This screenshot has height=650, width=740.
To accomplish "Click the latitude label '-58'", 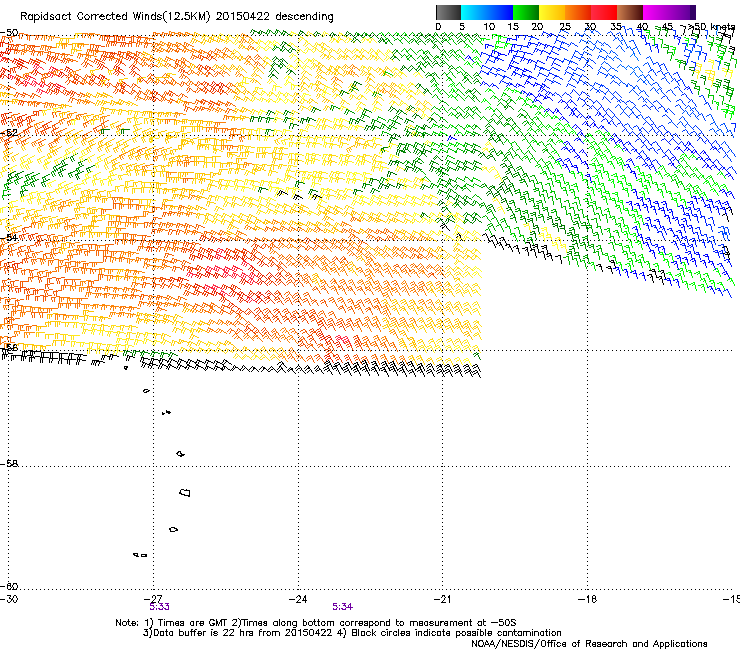I will [9, 464].
